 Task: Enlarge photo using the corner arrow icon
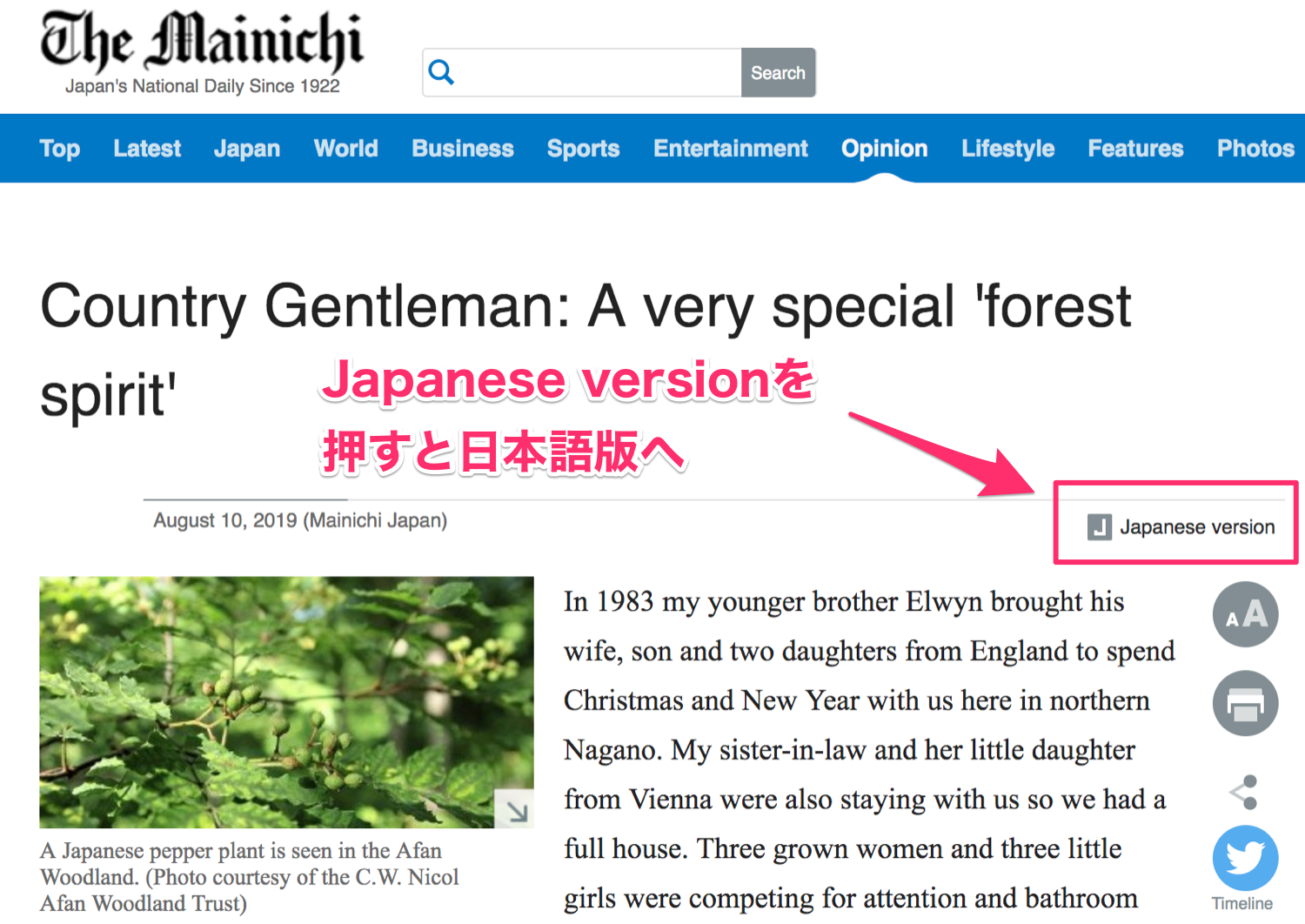[514, 809]
